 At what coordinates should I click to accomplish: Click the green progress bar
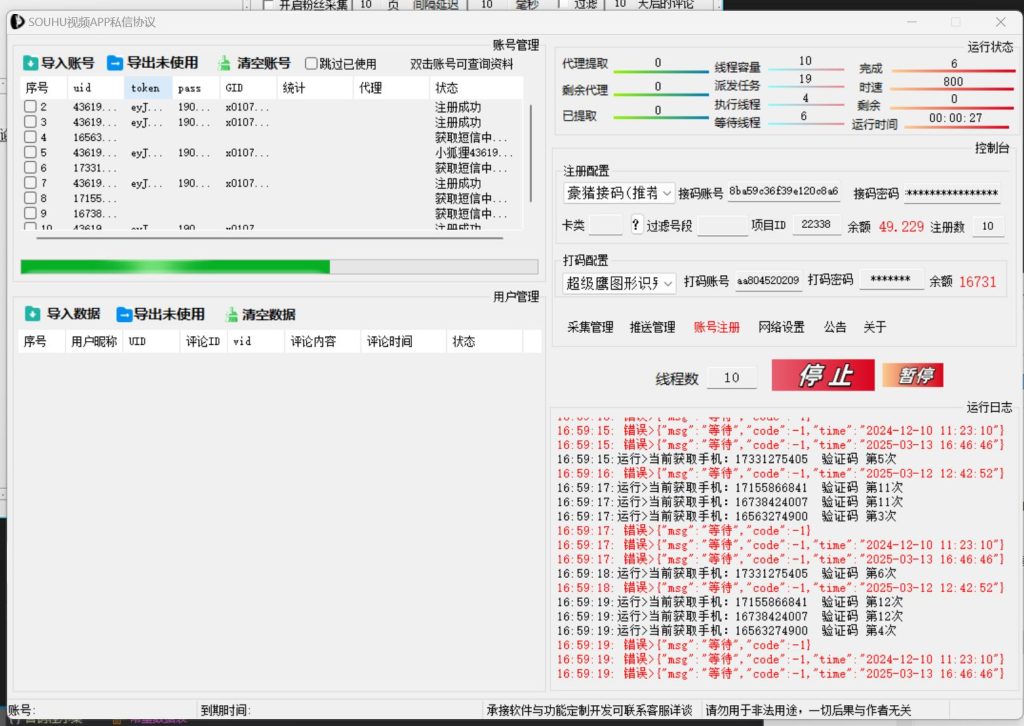coord(175,266)
